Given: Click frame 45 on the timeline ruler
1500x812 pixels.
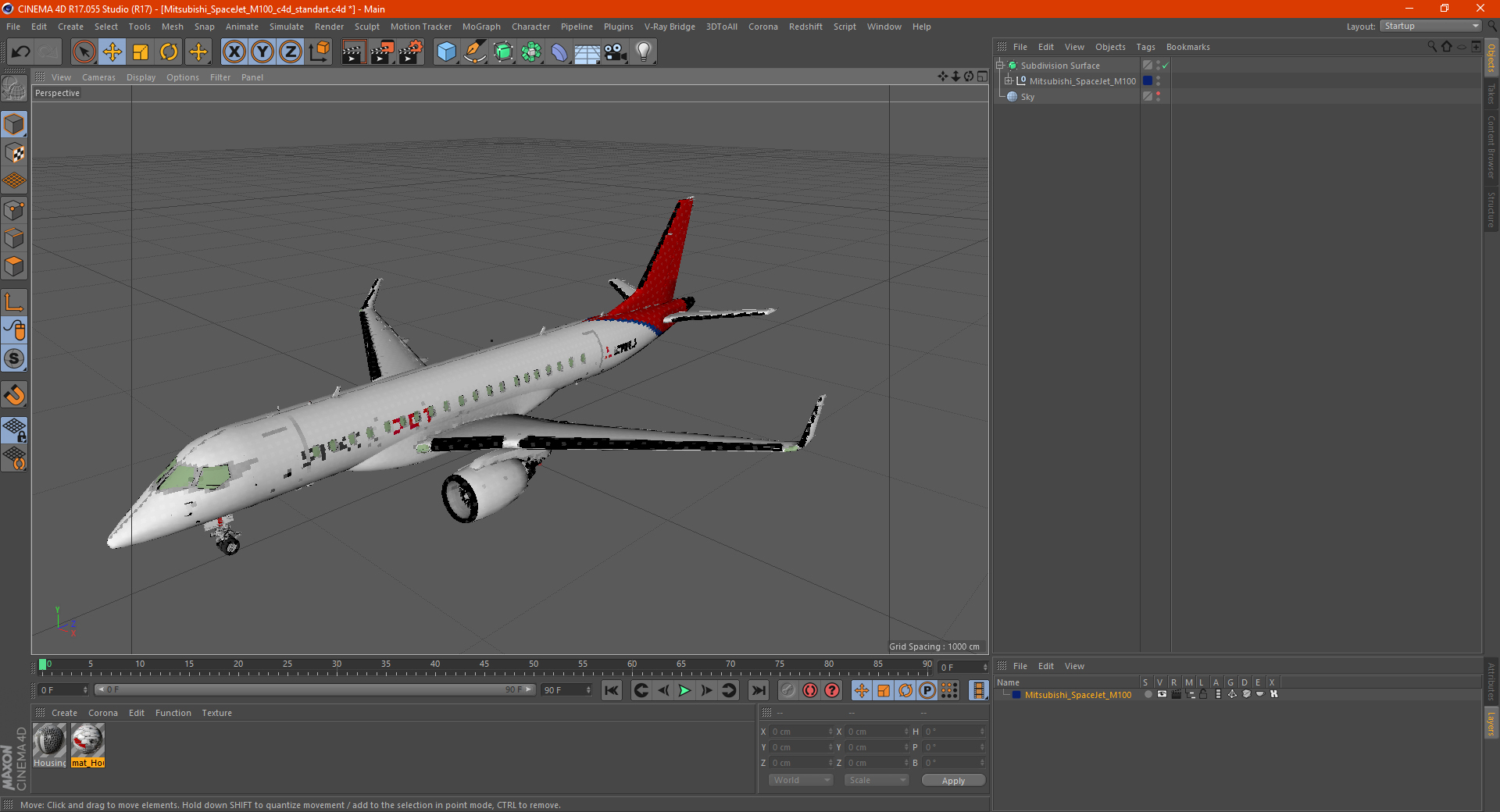Looking at the screenshot, I should [484, 665].
